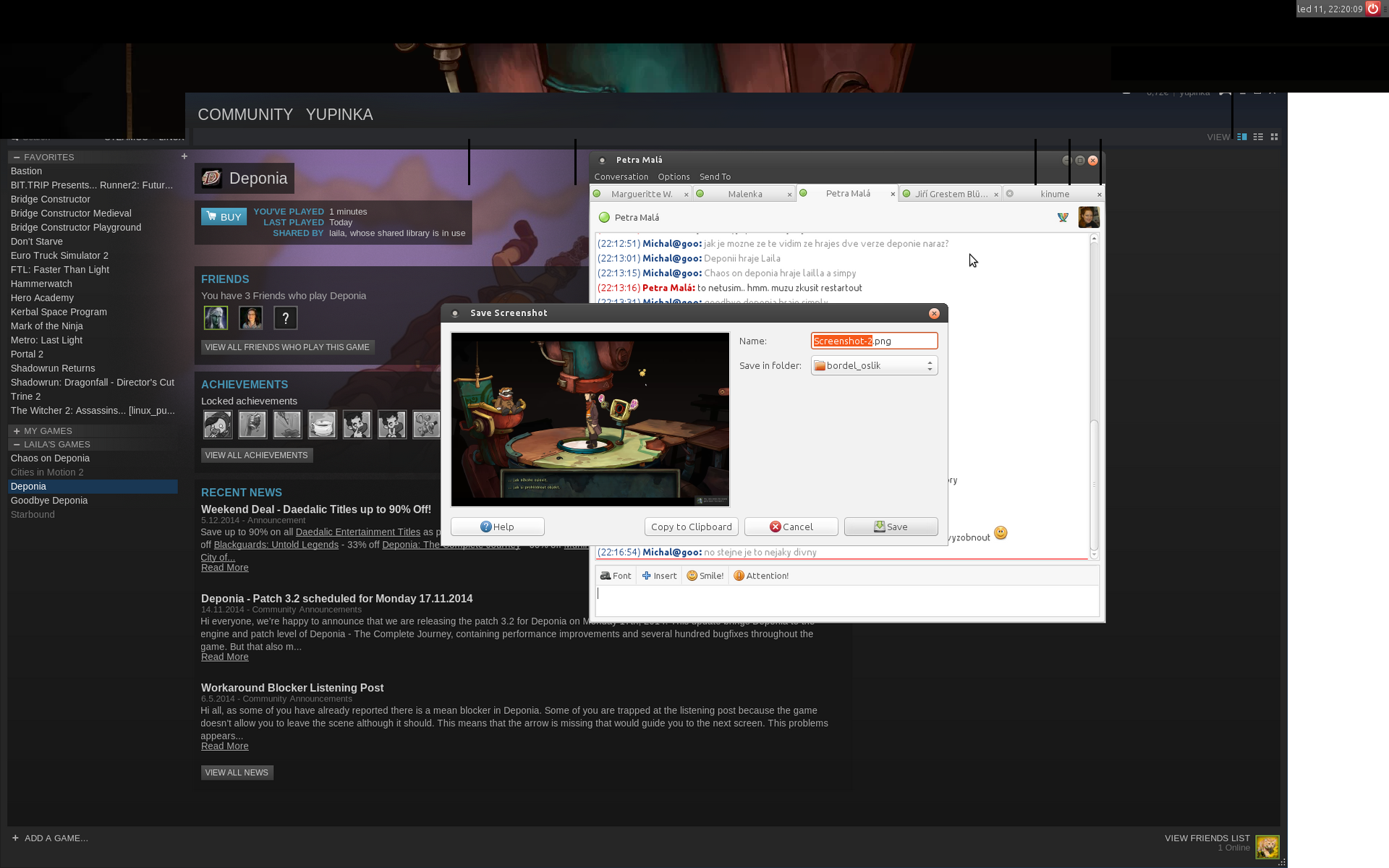Click the question-mark friend avatar

(x=286, y=318)
